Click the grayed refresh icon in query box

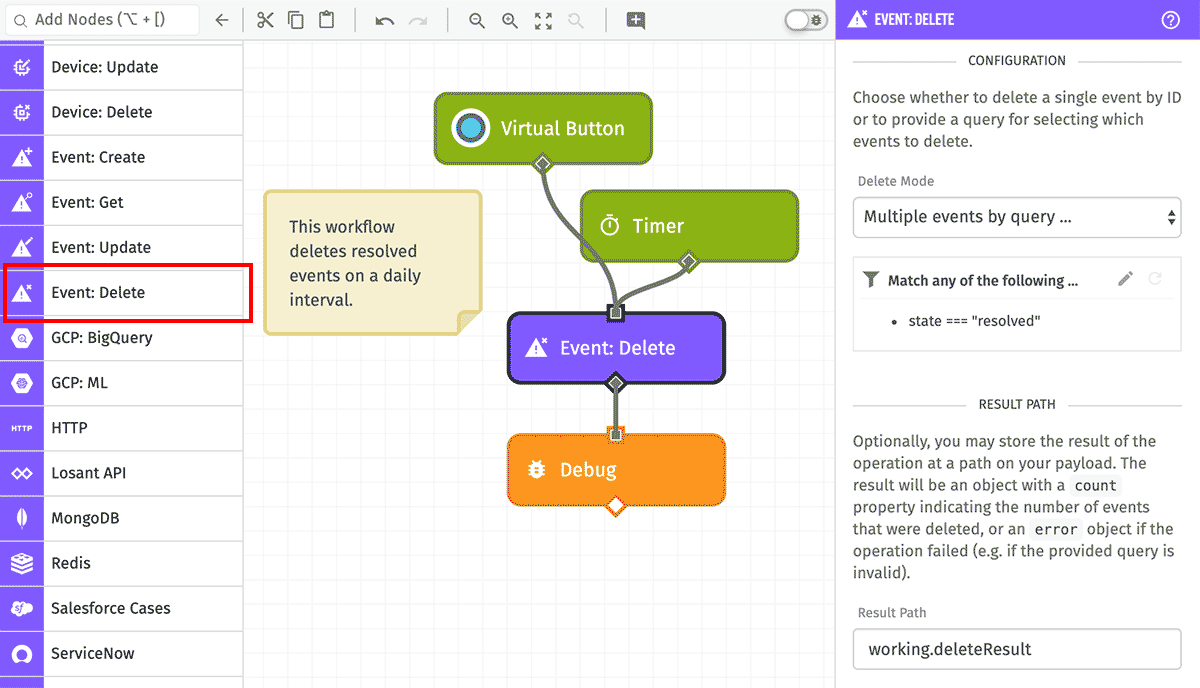(1155, 279)
